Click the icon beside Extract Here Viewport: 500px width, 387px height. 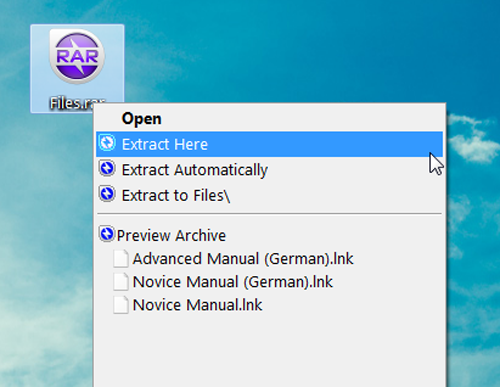[x=107, y=143]
